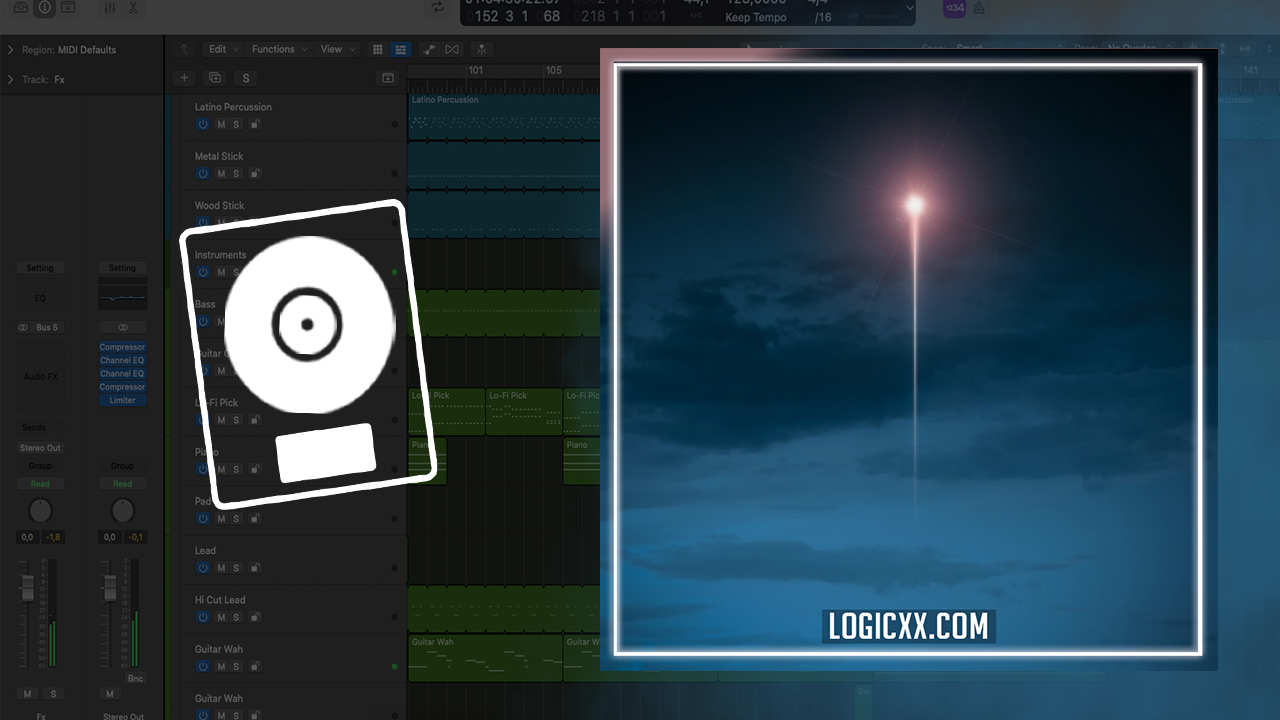
Task: Click the Show Automation button
Action: click(x=429, y=49)
